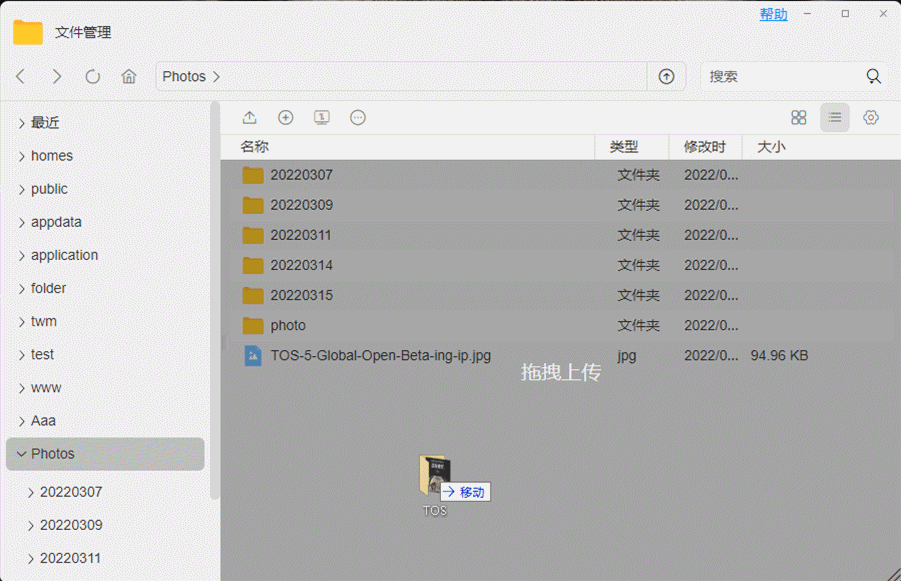901x581 pixels.
Task: Sort by the 类型 column header
Action: click(x=623, y=147)
